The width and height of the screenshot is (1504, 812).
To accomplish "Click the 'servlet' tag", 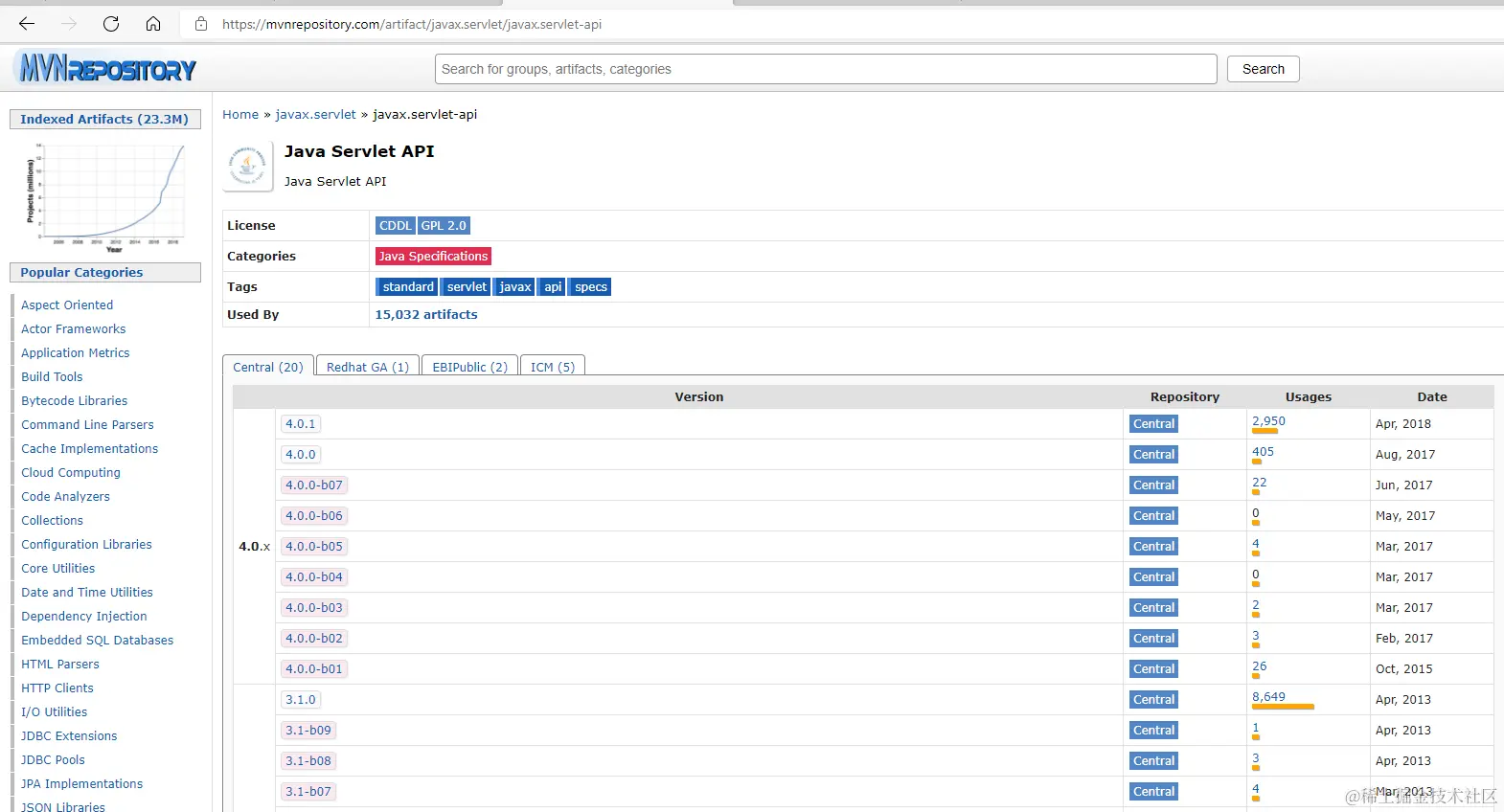I will [x=467, y=287].
